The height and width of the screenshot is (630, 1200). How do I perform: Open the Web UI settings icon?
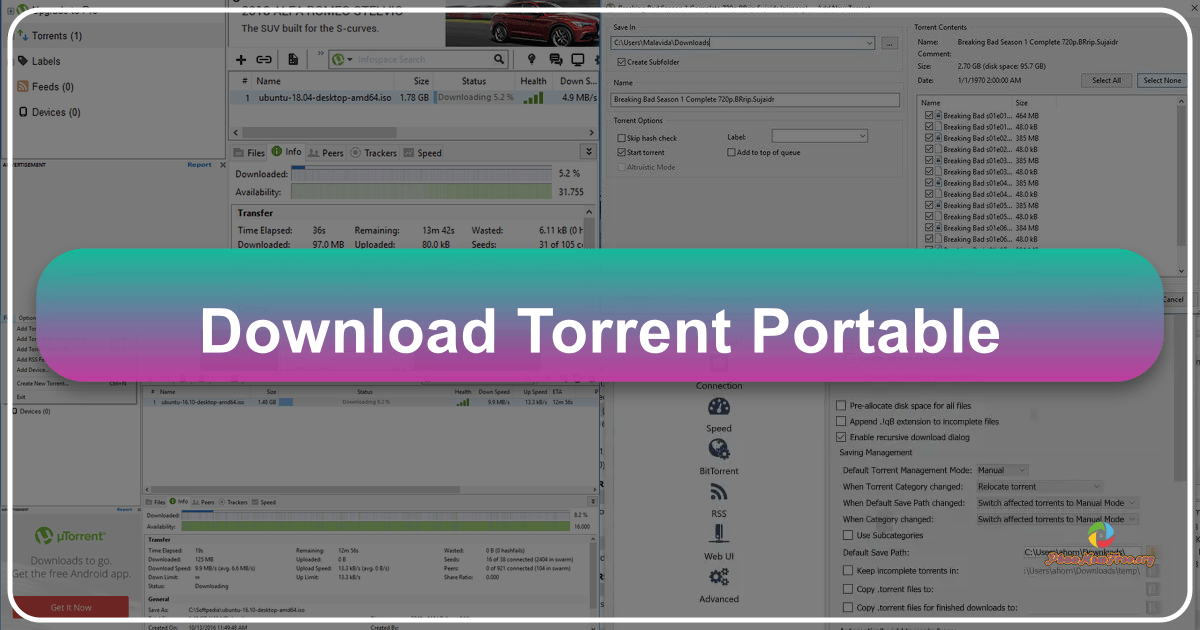718,534
